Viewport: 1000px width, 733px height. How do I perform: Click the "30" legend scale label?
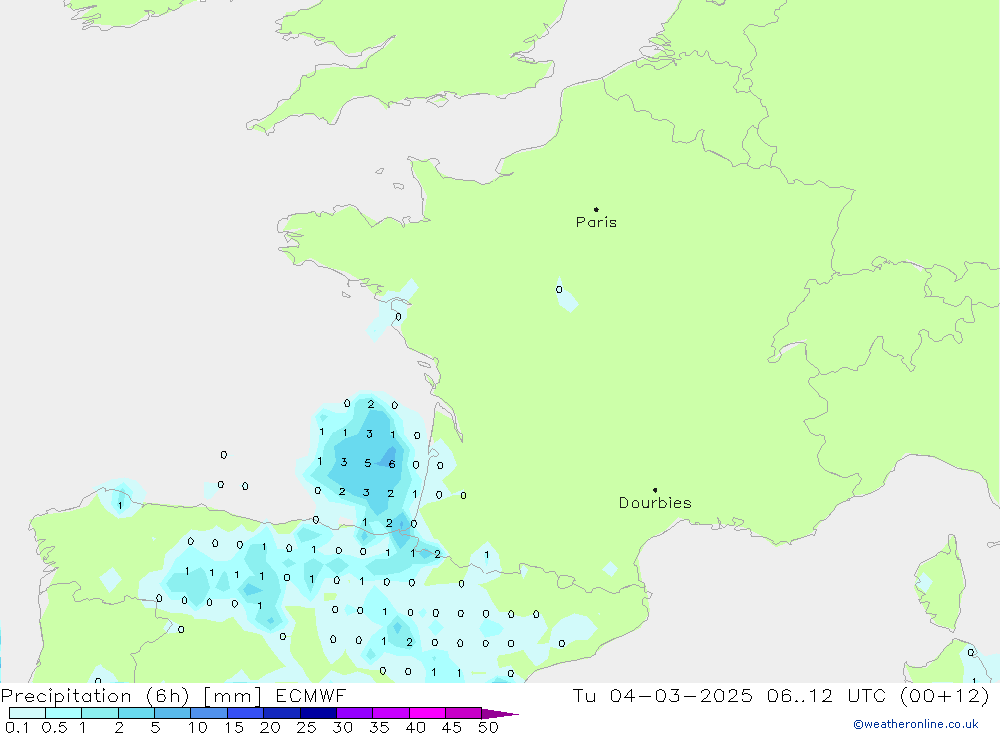(x=343, y=727)
